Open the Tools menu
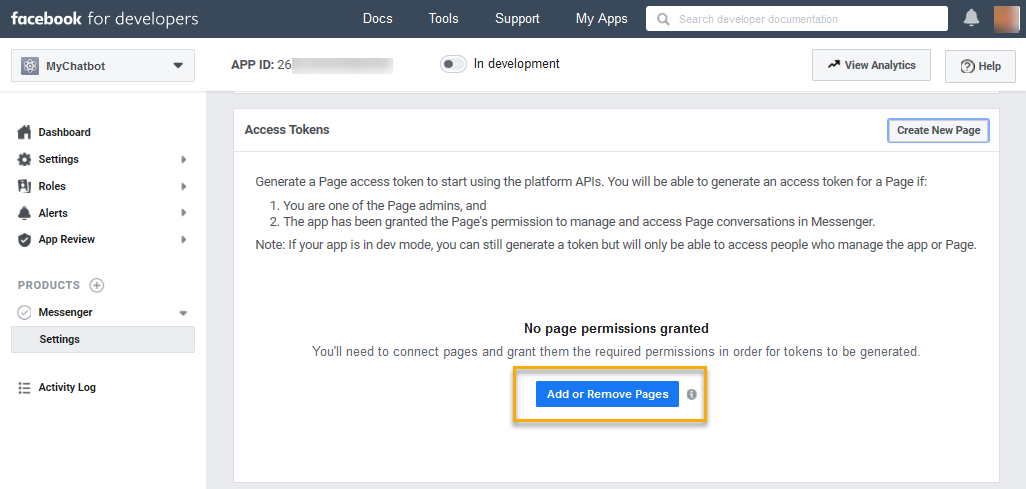This screenshot has height=489, width=1026. click(444, 18)
